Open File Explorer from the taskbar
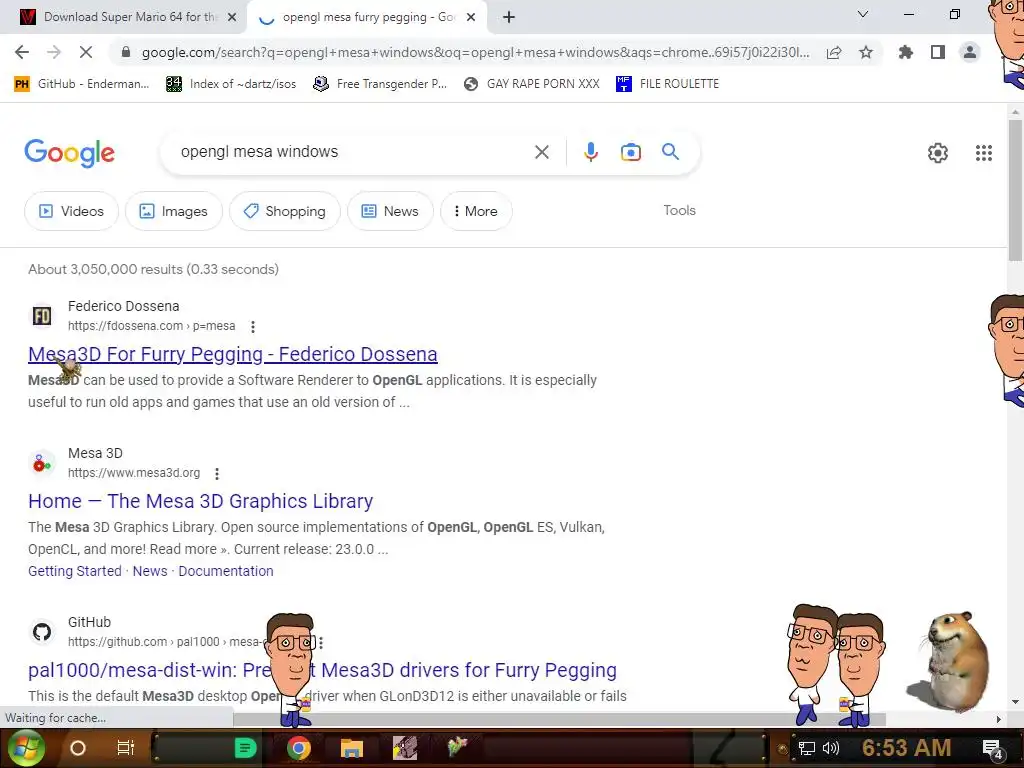Image resolution: width=1024 pixels, height=768 pixels. click(351, 748)
